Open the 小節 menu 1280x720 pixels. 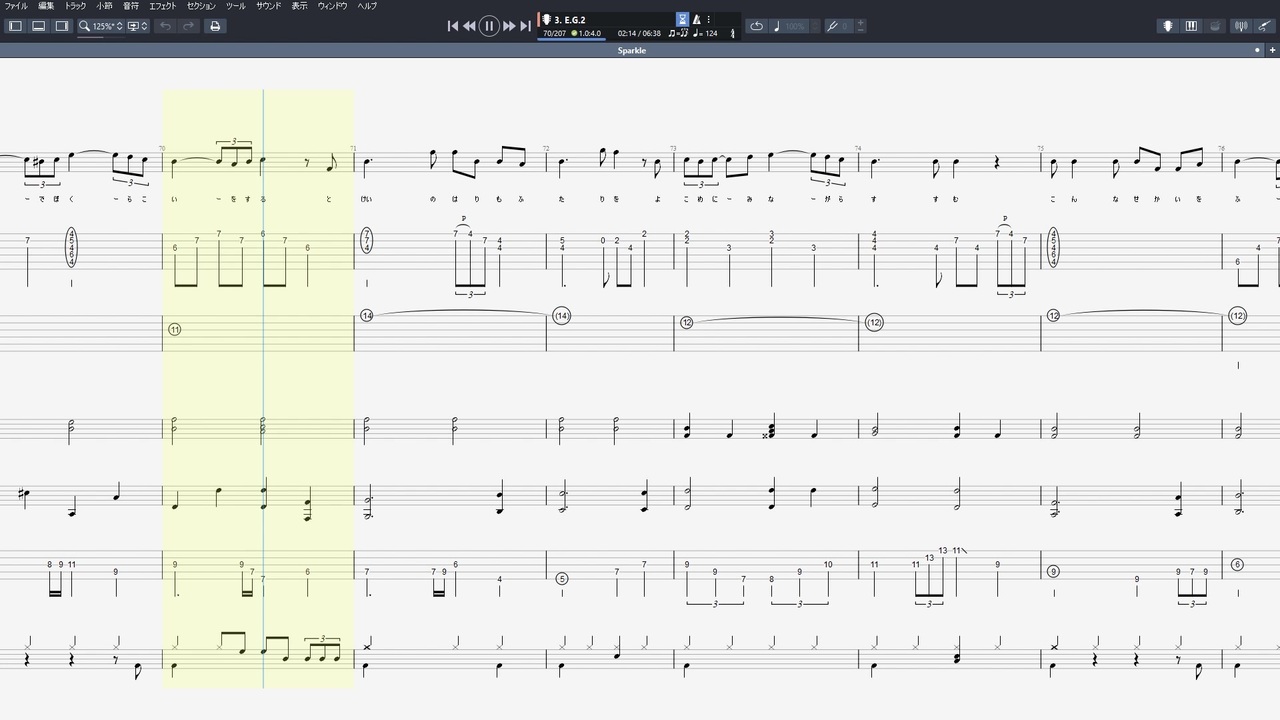coord(104,6)
